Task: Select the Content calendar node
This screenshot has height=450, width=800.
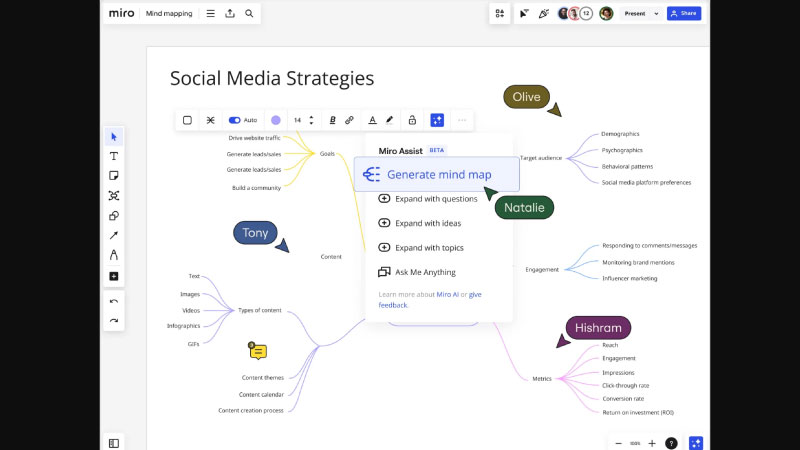Action: pyautogui.click(x=261, y=394)
